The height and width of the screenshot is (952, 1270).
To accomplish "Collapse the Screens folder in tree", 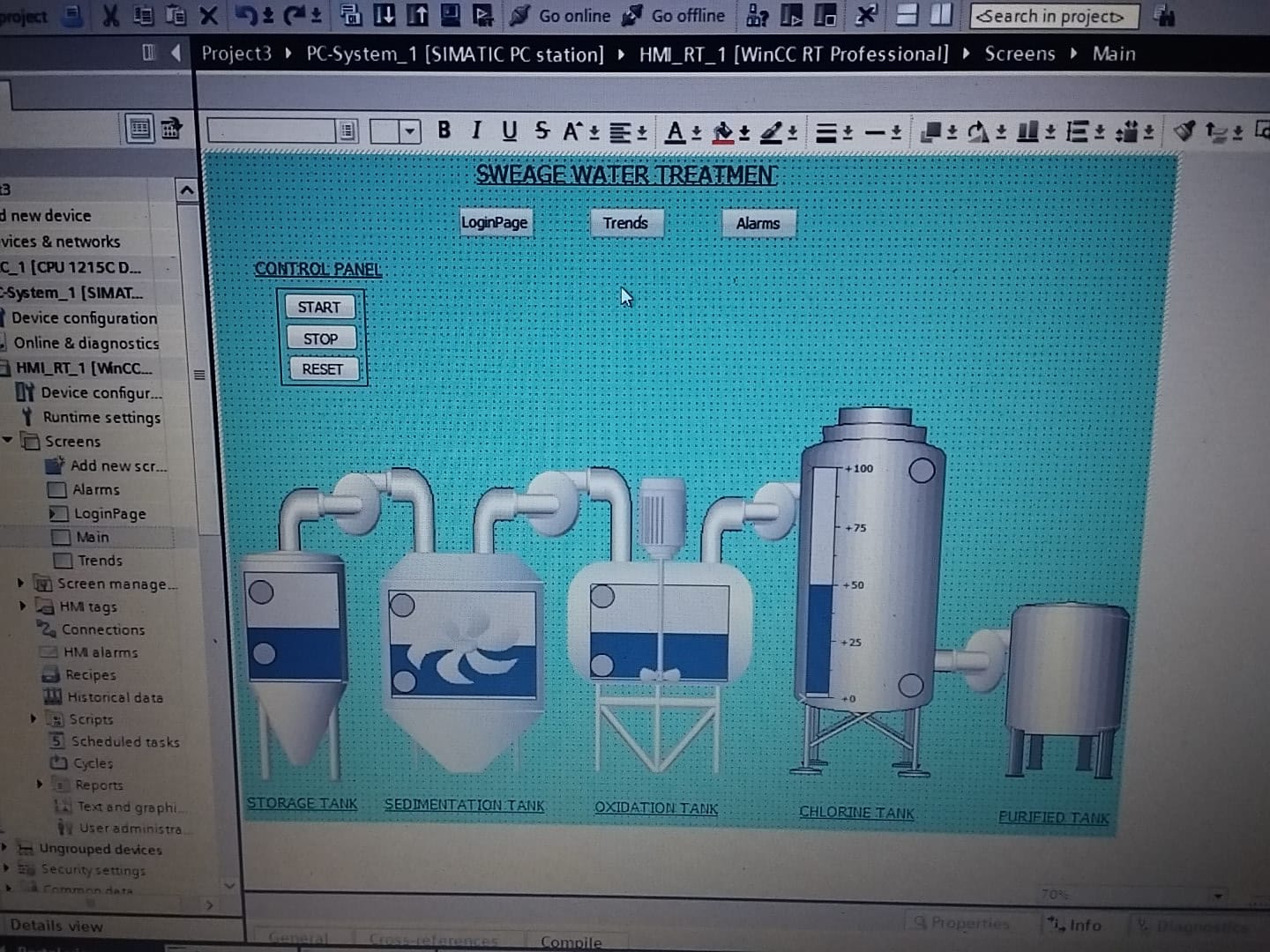I will coord(8,440).
